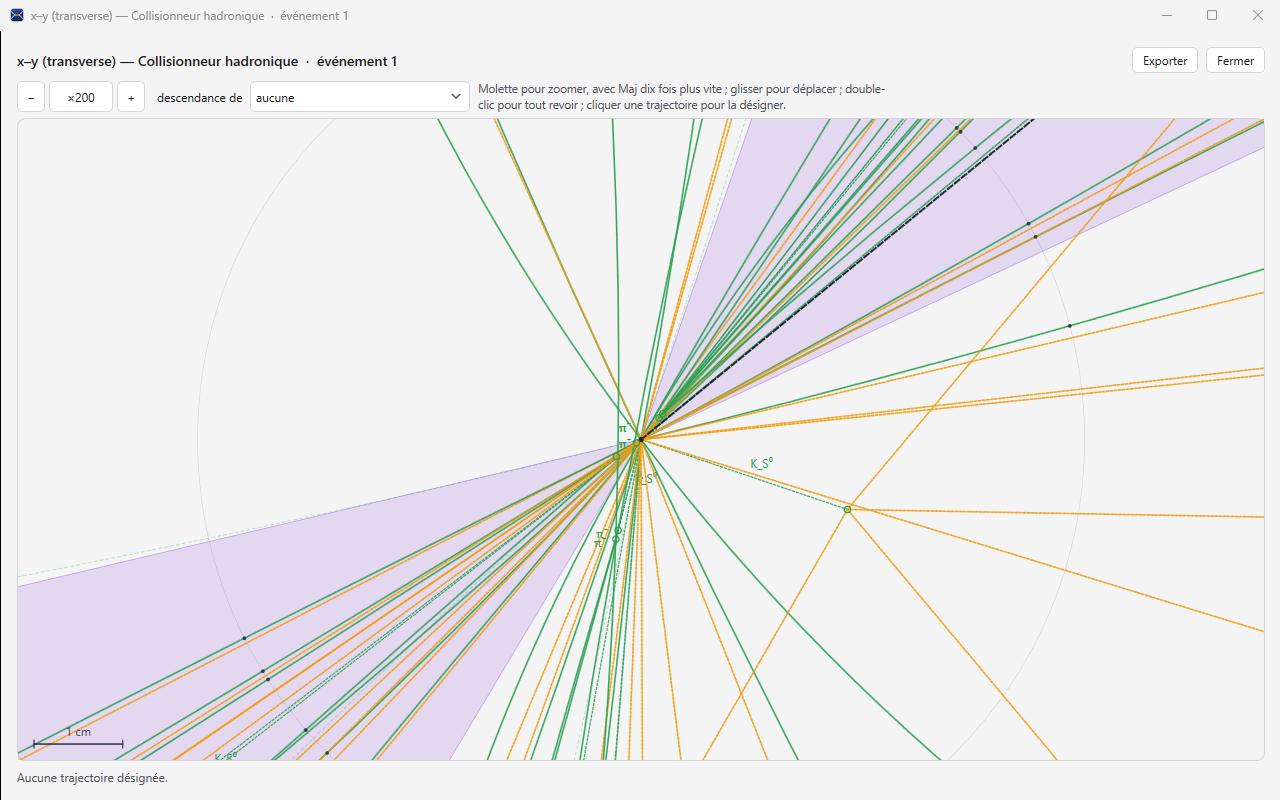
Task: Zoom out with the minus button
Action: click(x=31, y=98)
